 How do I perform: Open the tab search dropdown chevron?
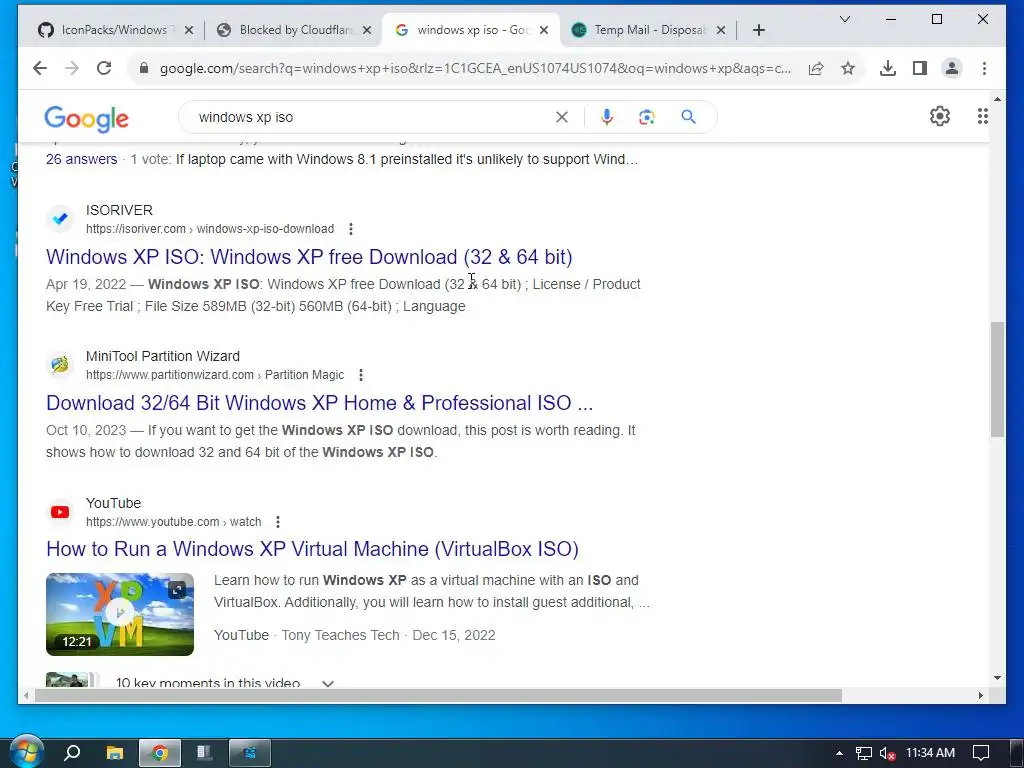pos(844,19)
